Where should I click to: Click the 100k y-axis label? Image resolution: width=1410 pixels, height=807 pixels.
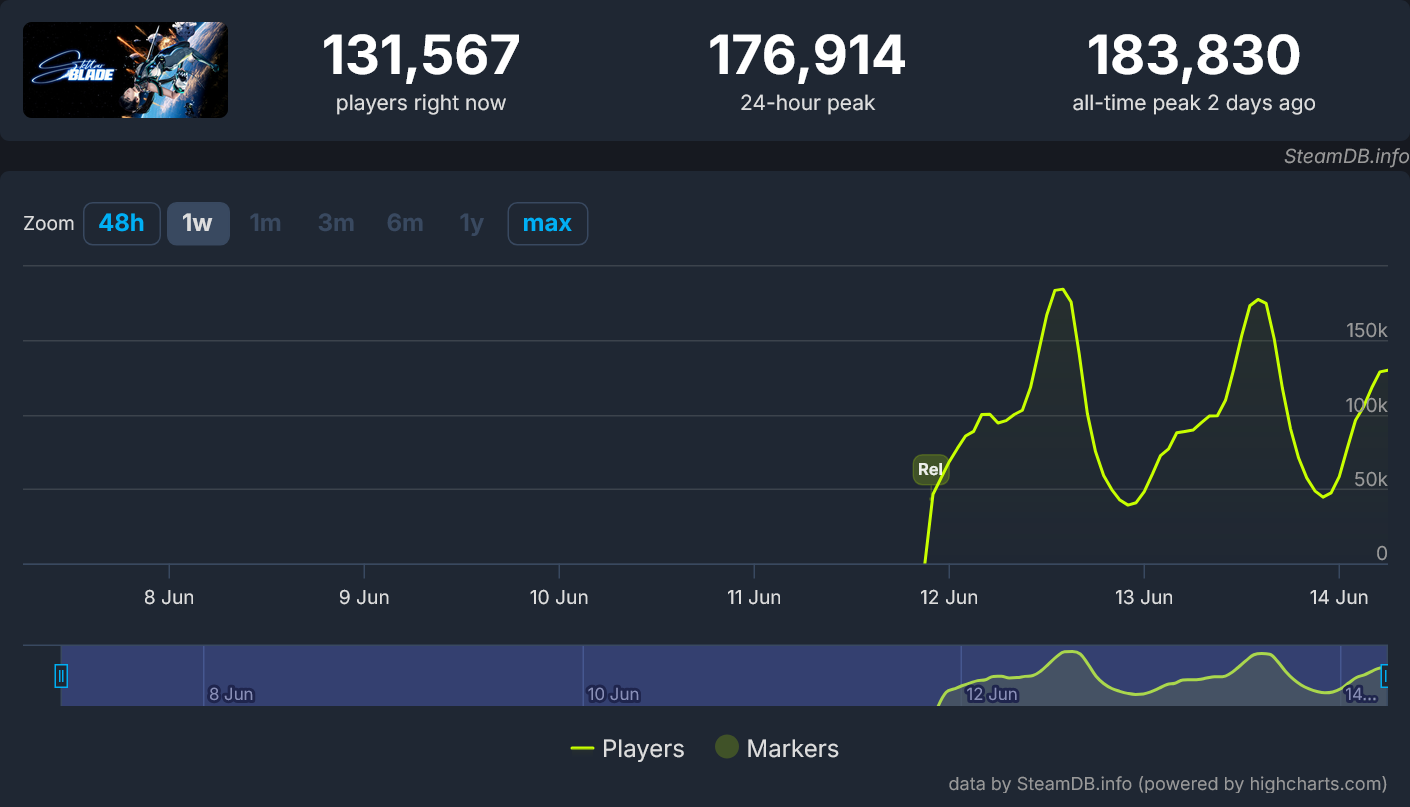click(x=1367, y=405)
